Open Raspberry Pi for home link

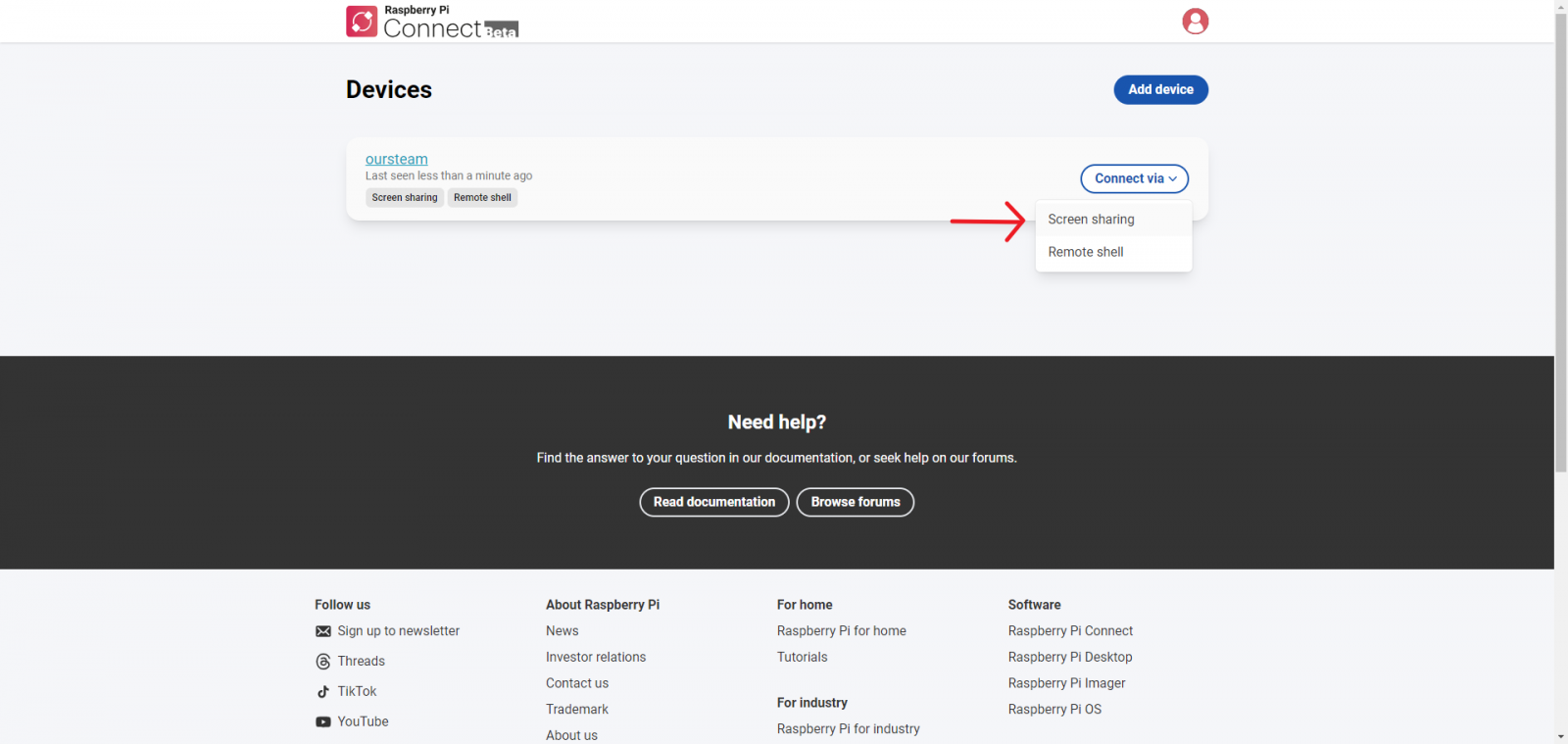(x=842, y=631)
